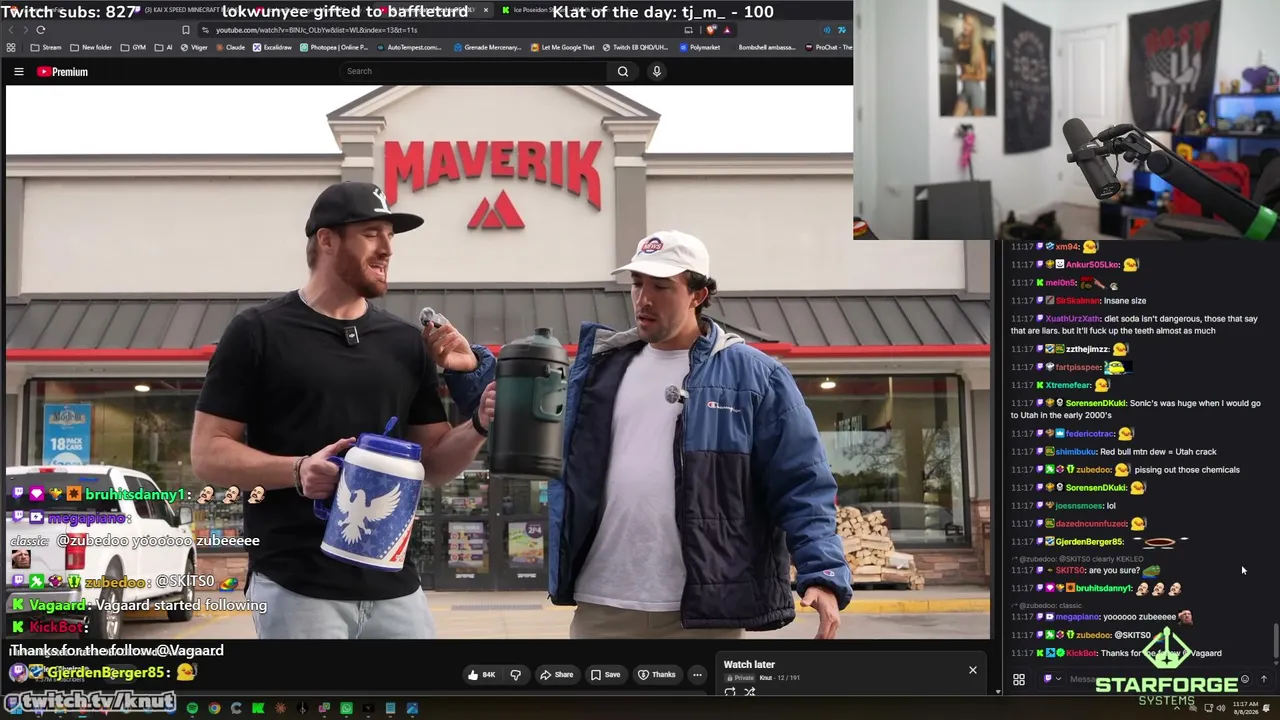Start voice search with the microphone
The height and width of the screenshot is (720, 1280).
click(x=656, y=71)
